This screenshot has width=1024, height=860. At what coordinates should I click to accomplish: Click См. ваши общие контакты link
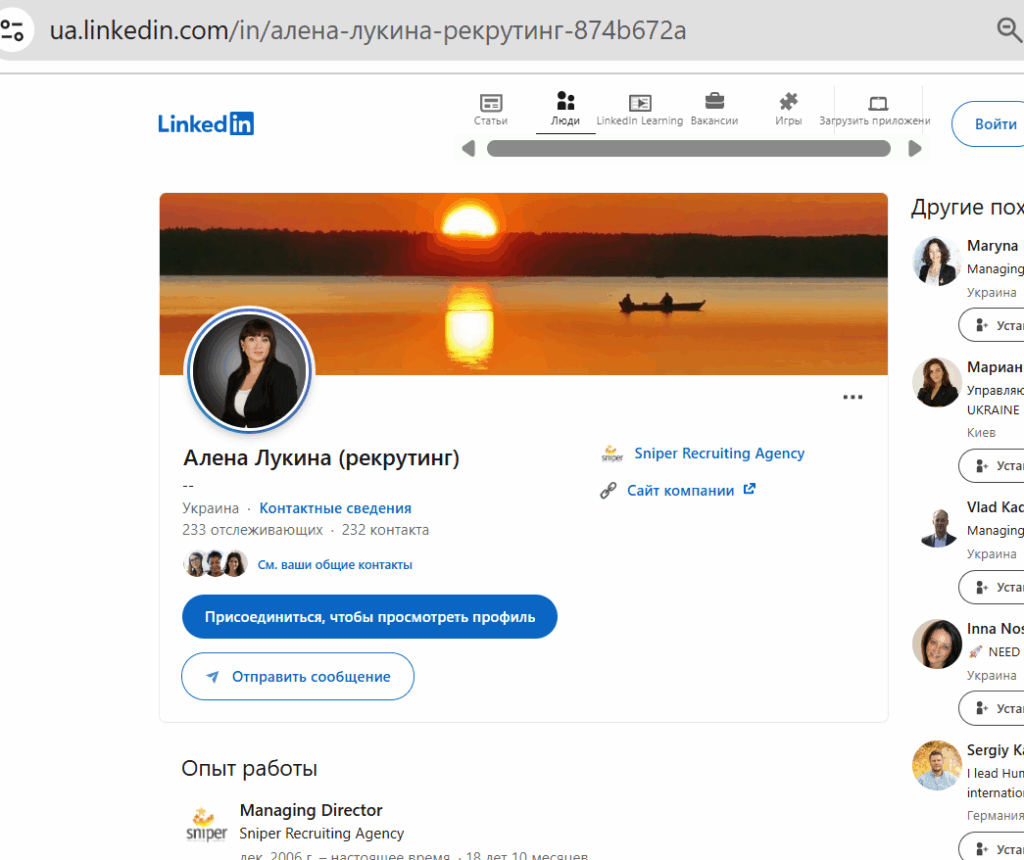coord(334,565)
